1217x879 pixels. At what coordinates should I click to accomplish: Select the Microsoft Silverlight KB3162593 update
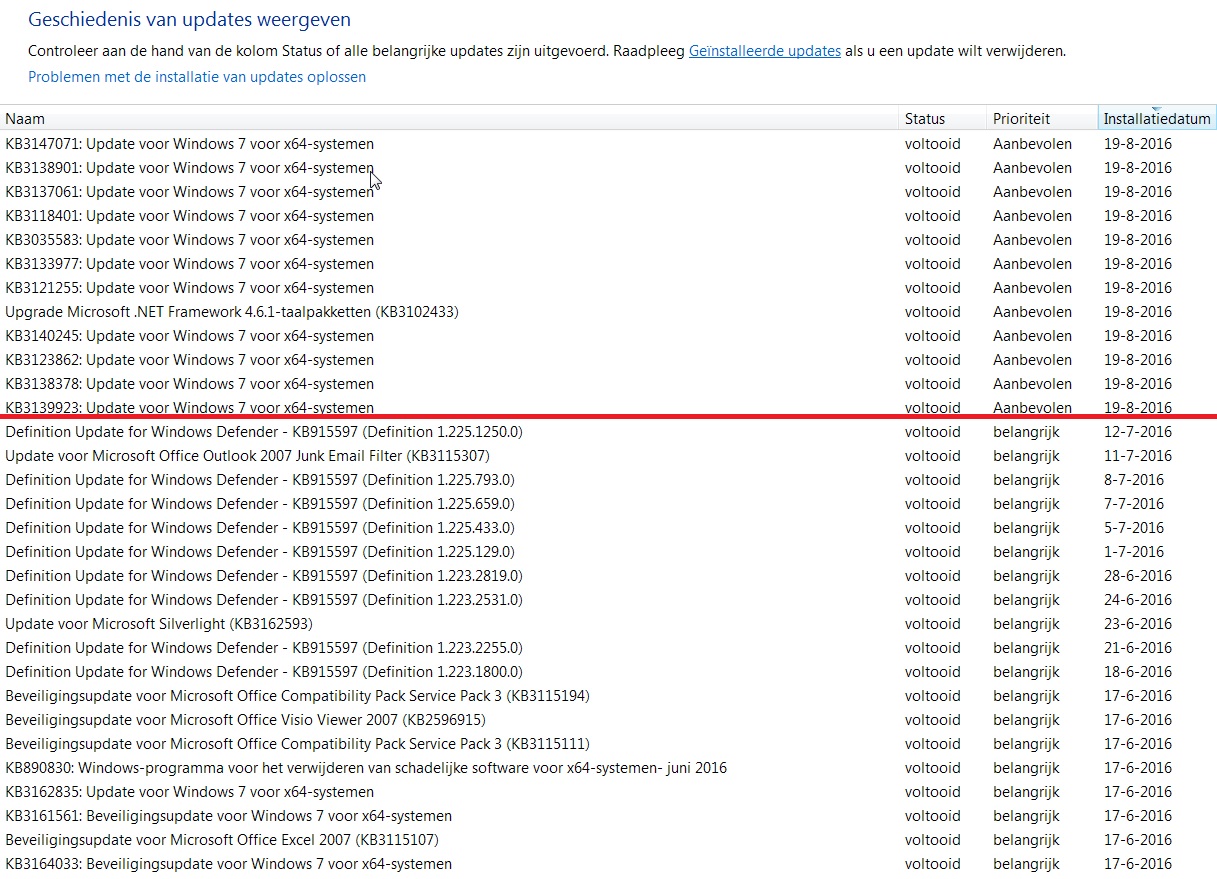coord(608,624)
